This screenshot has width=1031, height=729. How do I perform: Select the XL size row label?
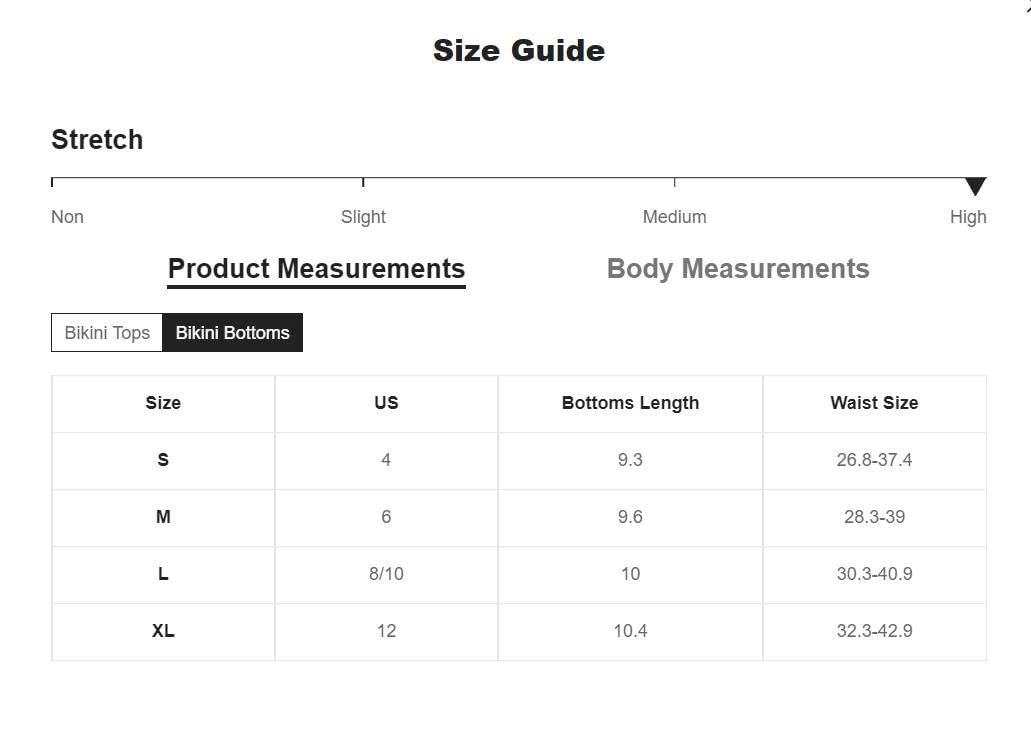(x=163, y=631)
